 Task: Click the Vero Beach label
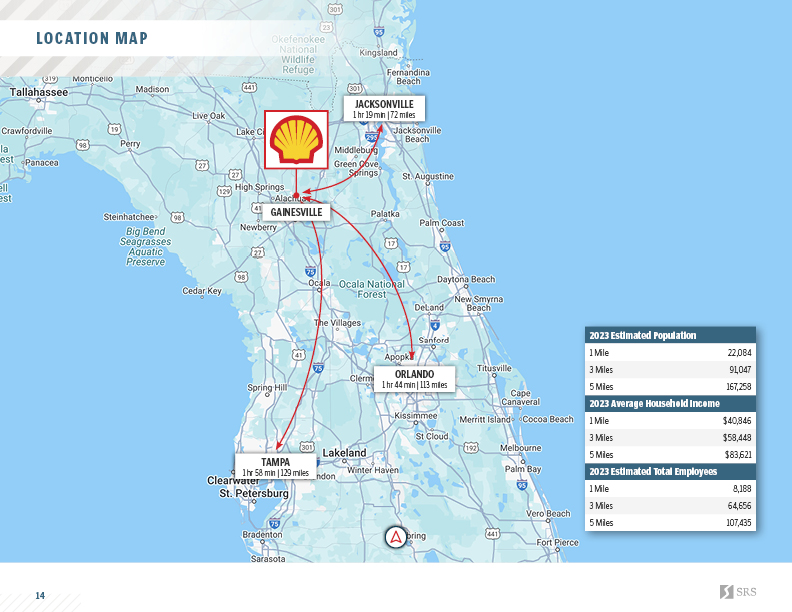point(548,514)
